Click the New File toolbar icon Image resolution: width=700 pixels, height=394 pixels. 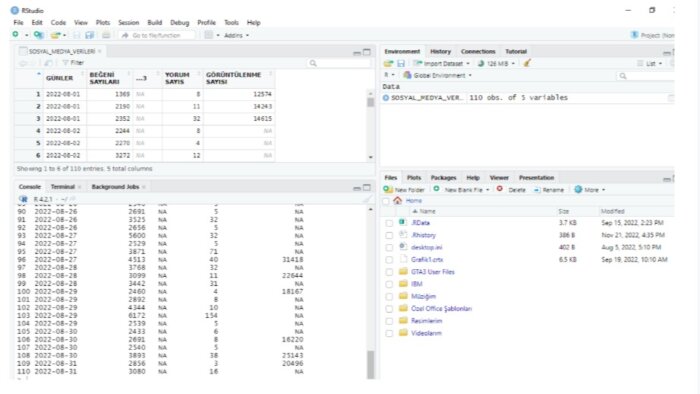(16, 35)
